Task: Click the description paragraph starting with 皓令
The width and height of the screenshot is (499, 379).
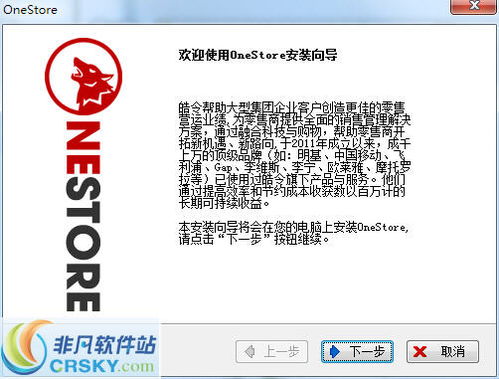Action: click(x=295, y=155)
